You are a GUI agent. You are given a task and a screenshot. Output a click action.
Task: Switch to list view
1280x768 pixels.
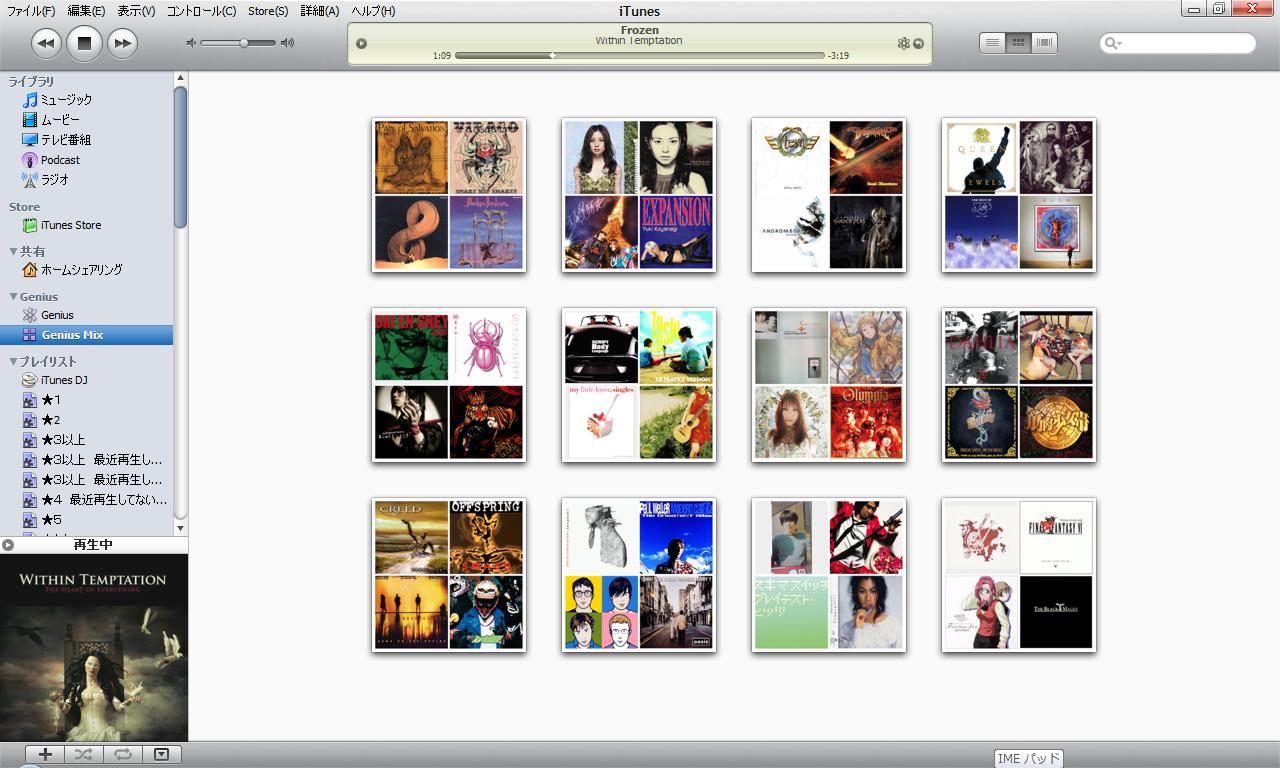click(992, 43)
